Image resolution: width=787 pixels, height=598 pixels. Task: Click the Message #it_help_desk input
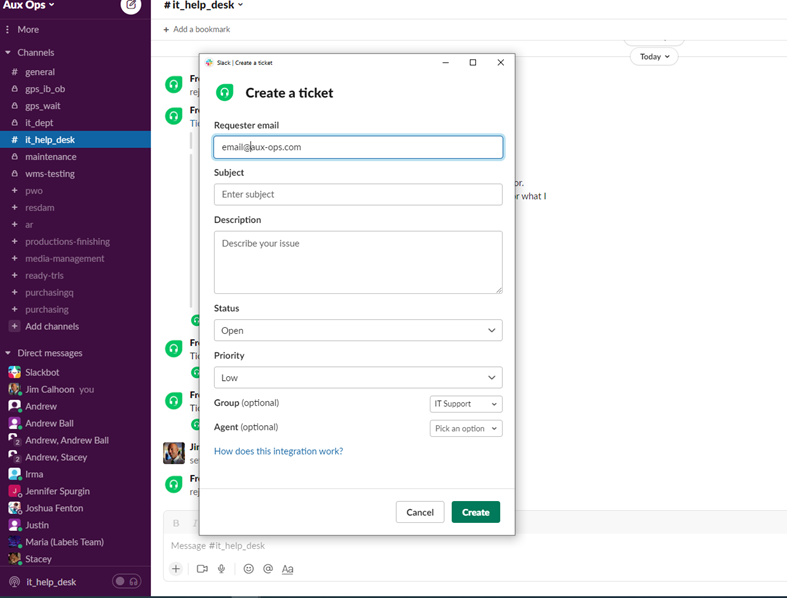click(217, 546)
